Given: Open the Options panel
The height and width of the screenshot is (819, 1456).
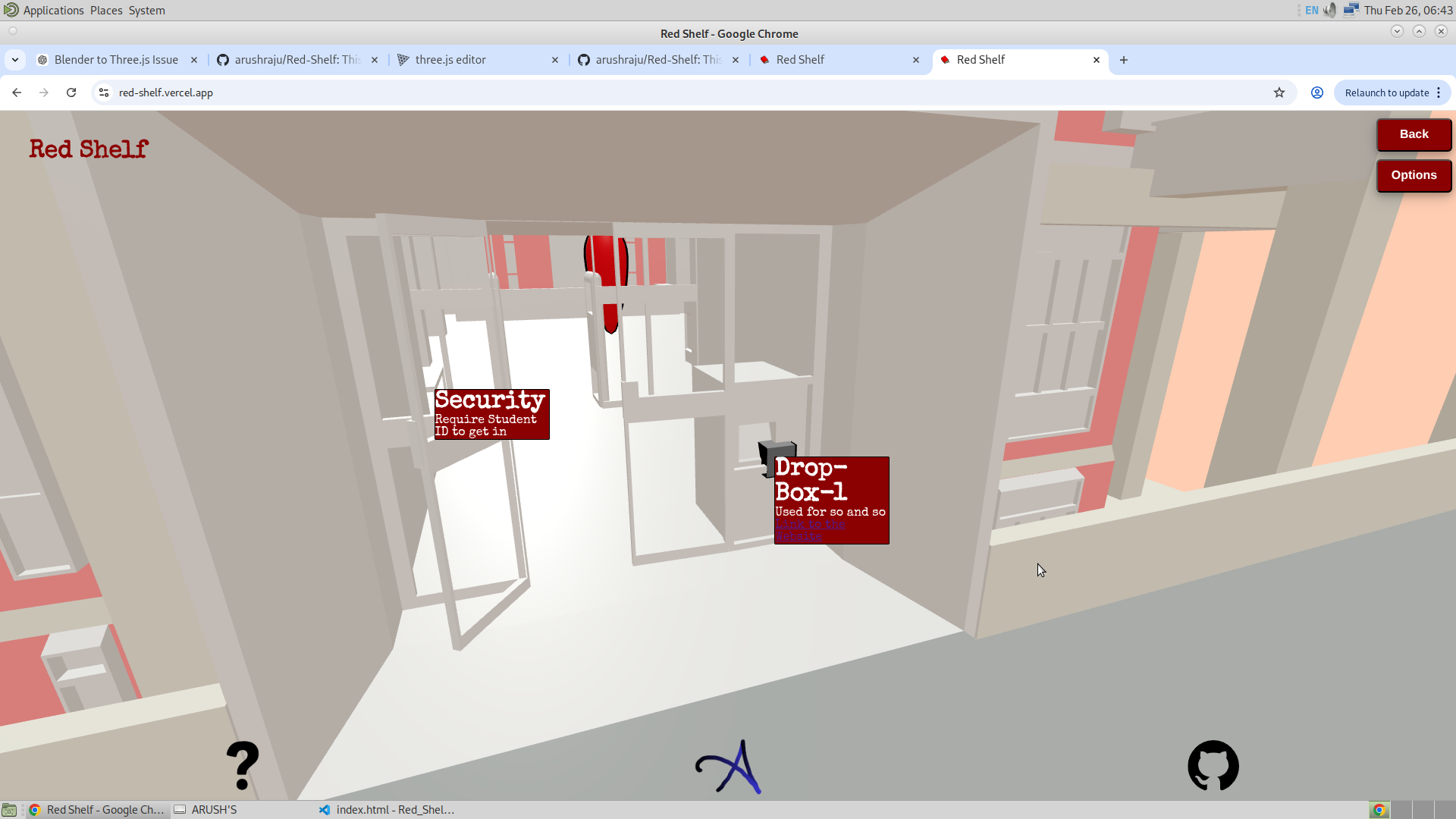Looking at the screenshot, I should coord(1414,175).
